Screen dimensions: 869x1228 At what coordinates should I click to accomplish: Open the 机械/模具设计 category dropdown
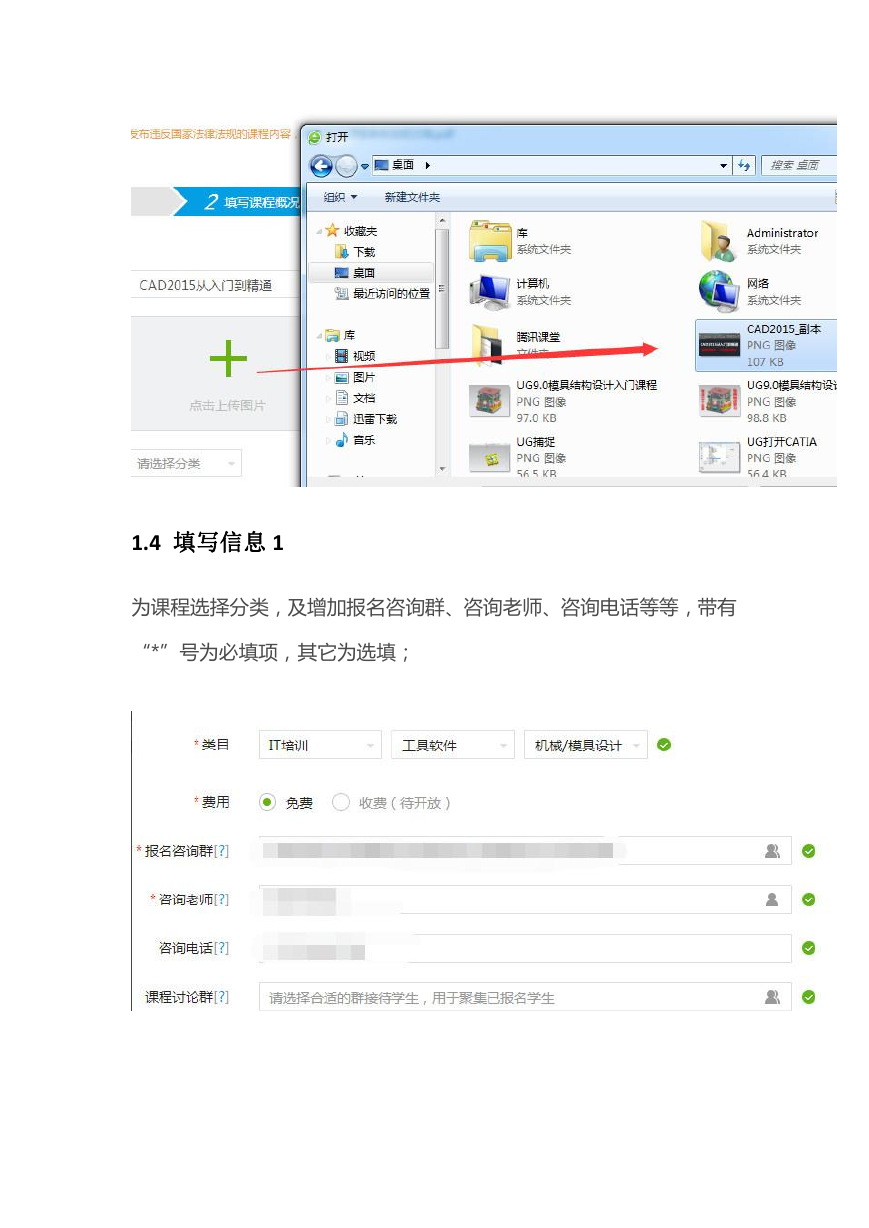coord(586,745)
